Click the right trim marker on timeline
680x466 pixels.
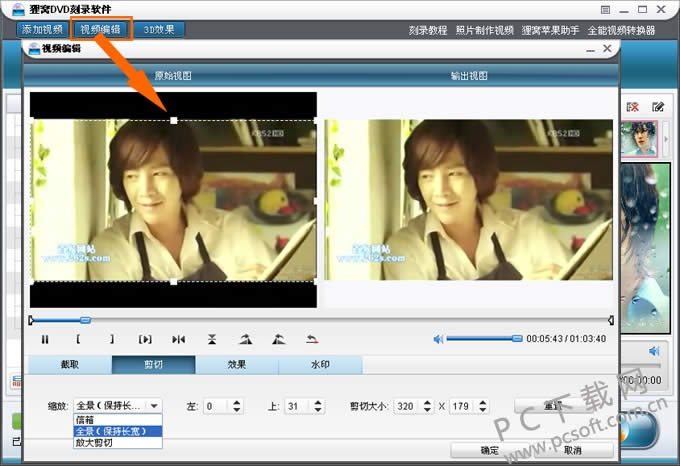[x=611, y=320]
